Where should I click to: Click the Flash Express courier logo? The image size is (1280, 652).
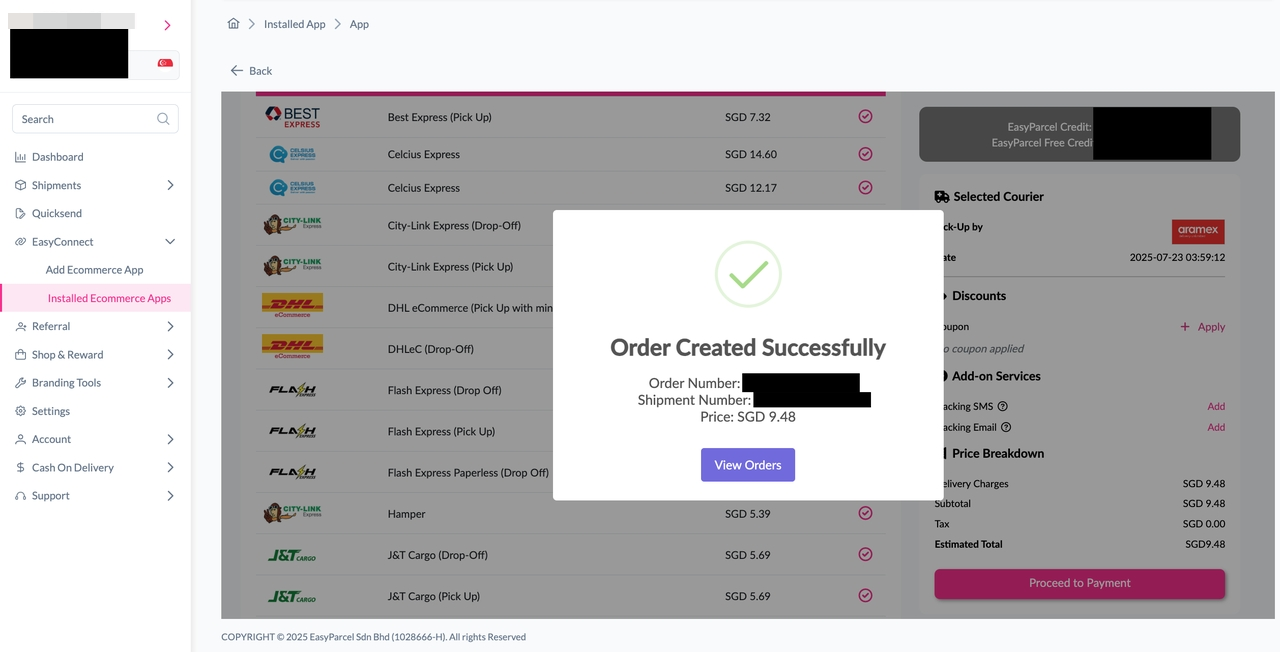[x=292, y=389]
